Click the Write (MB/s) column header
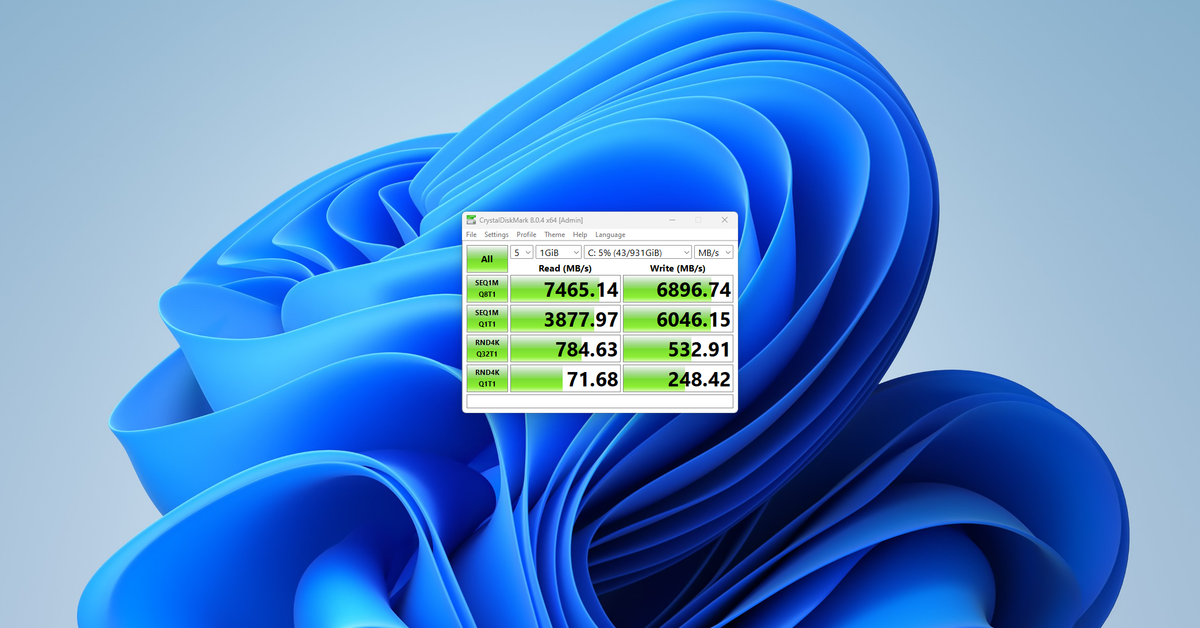The height and width of the screenshot is (628, 1200). click(x=678, y=268)
